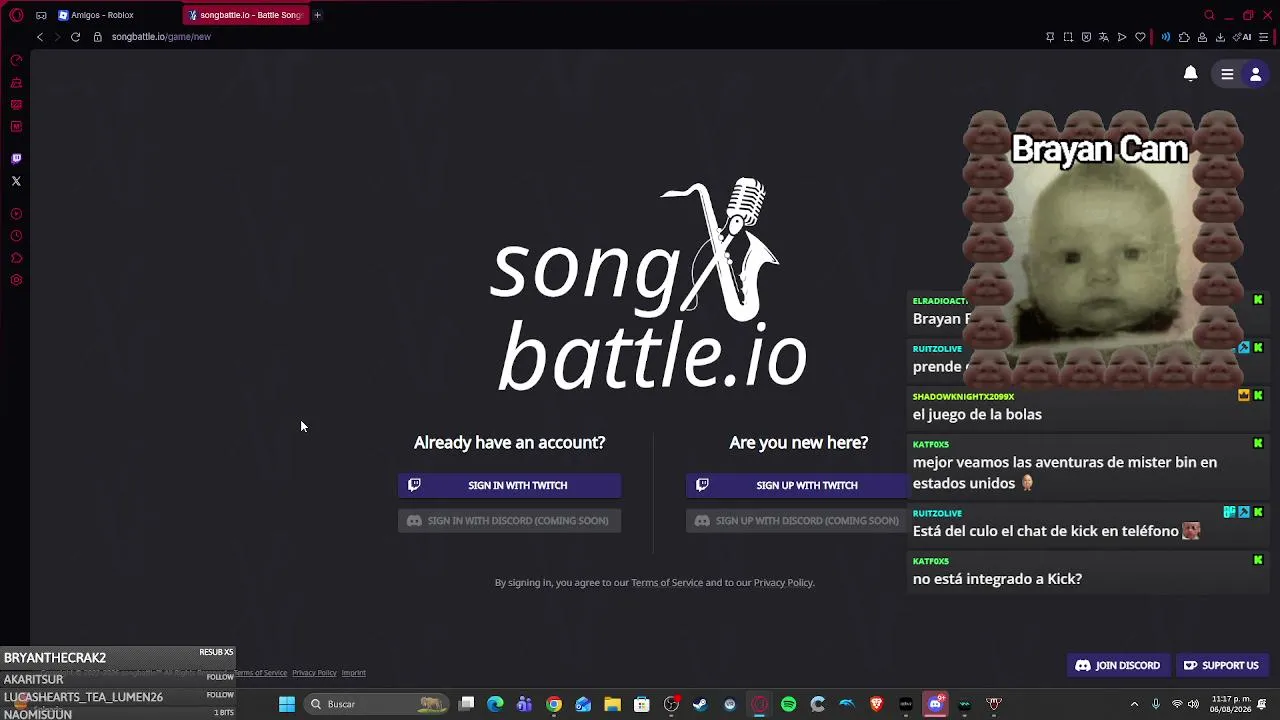Open the taskbar clock and date

pos(1231,704)
